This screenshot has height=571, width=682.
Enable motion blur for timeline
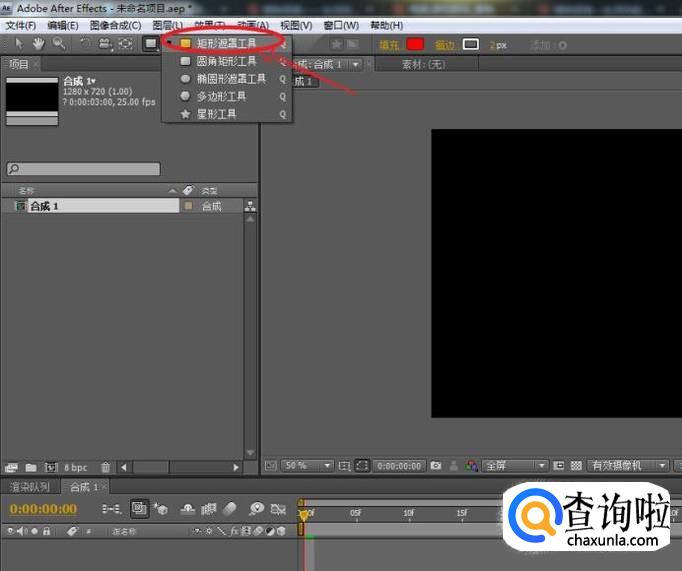click(230, 508)
